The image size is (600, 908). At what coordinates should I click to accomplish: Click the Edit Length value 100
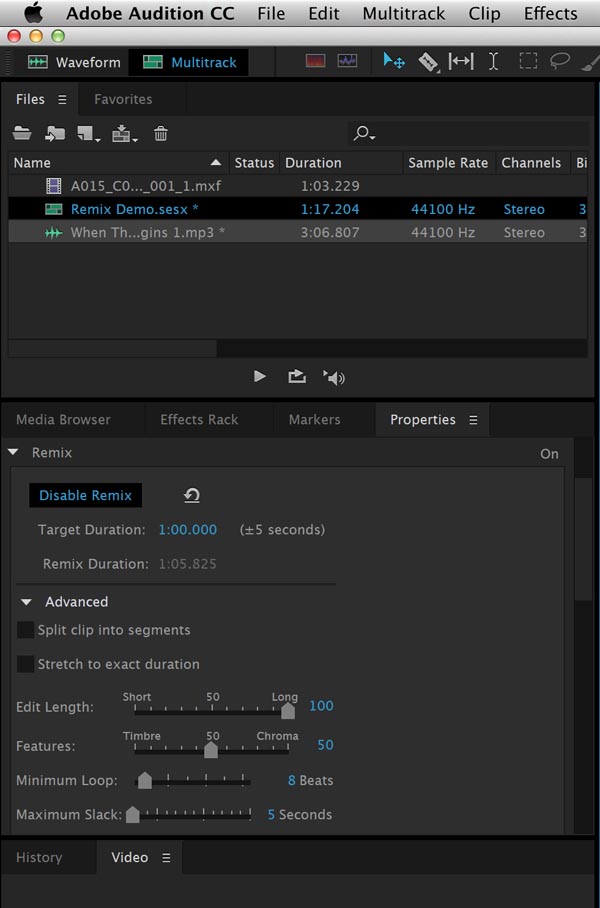[x=321, y=705]
